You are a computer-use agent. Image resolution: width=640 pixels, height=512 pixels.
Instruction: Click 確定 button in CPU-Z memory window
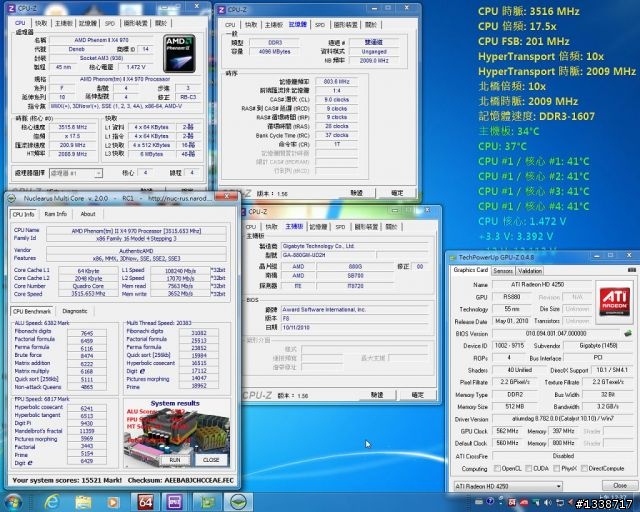tap(397, 193)
